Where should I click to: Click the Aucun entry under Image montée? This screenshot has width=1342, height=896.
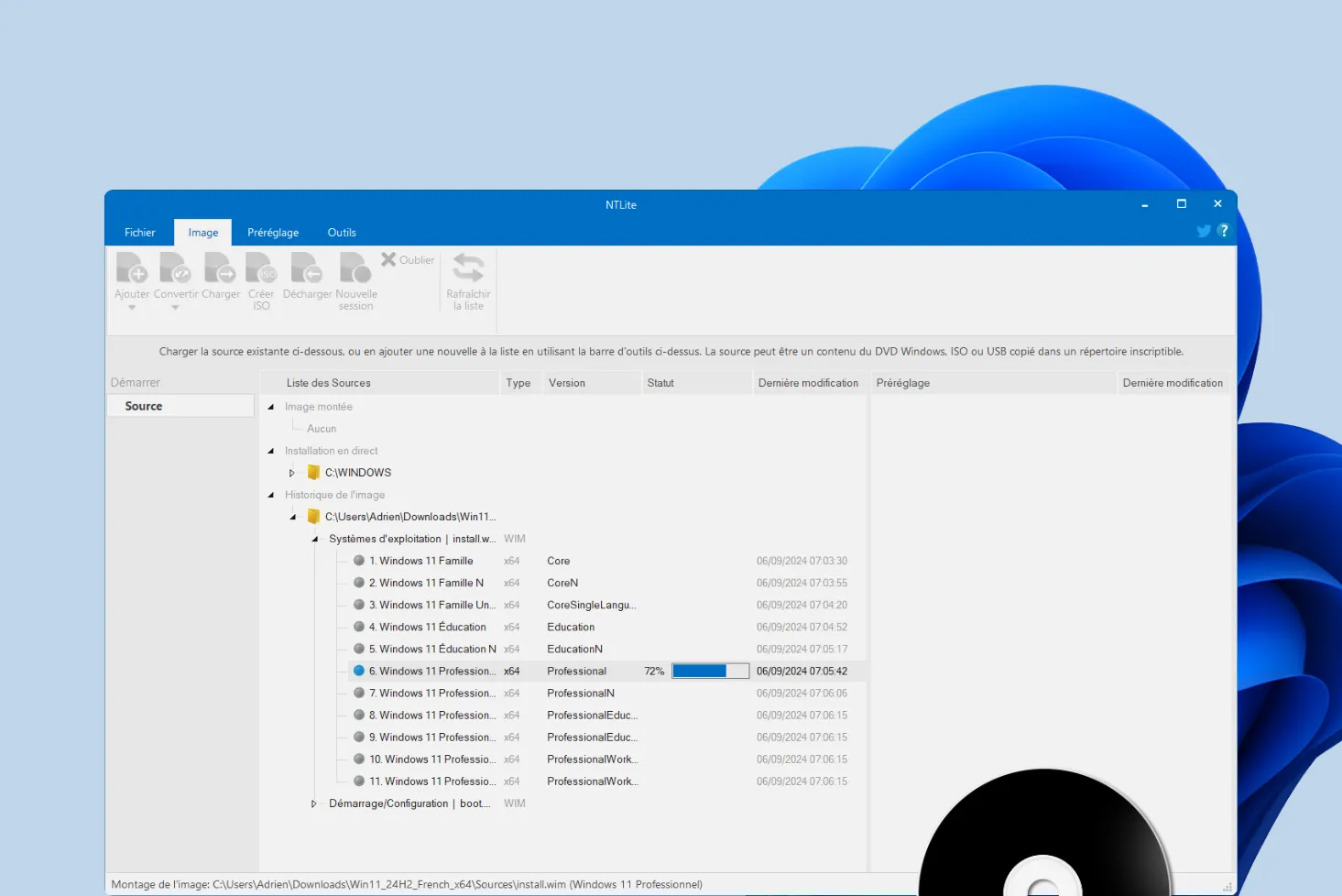[322, 429]
